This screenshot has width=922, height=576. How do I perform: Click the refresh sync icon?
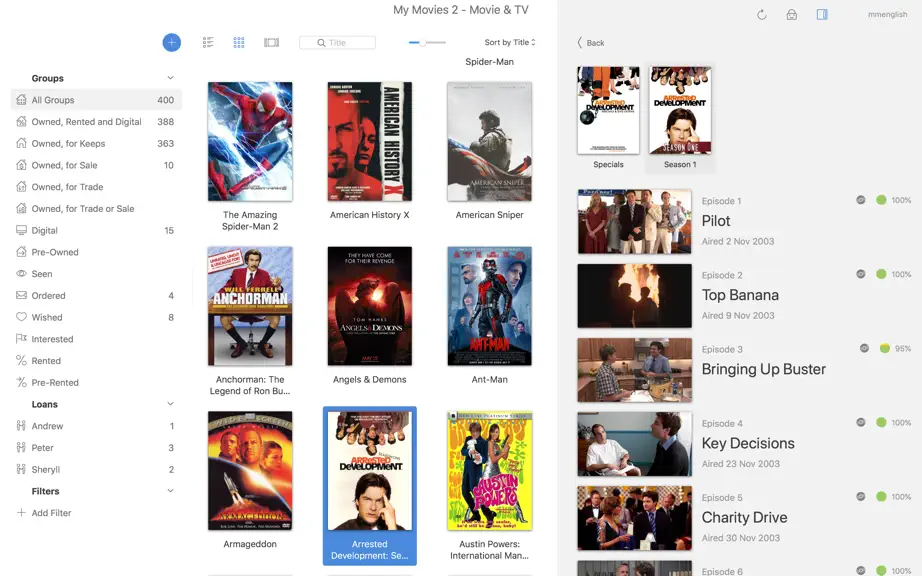761,15
